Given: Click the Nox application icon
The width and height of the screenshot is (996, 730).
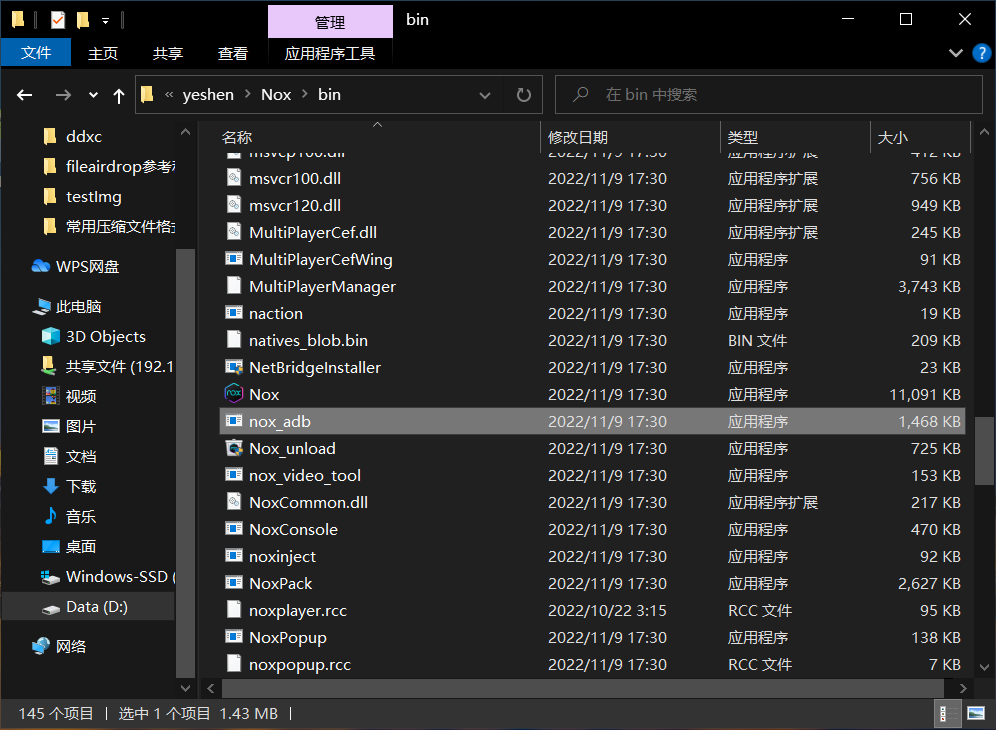Looking at the screenshot, I should pos(234,394).
